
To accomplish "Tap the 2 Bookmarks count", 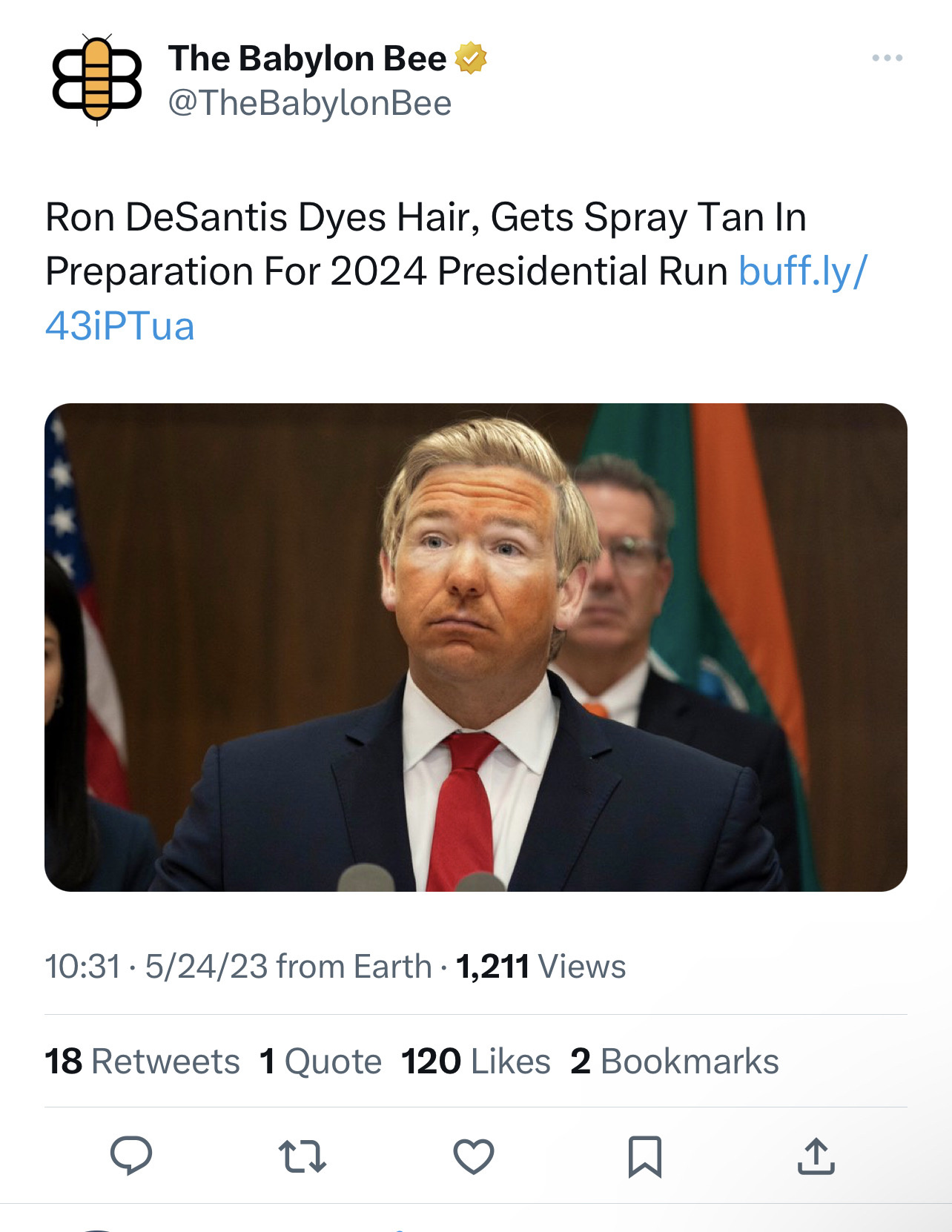I will click(675, 1061).
